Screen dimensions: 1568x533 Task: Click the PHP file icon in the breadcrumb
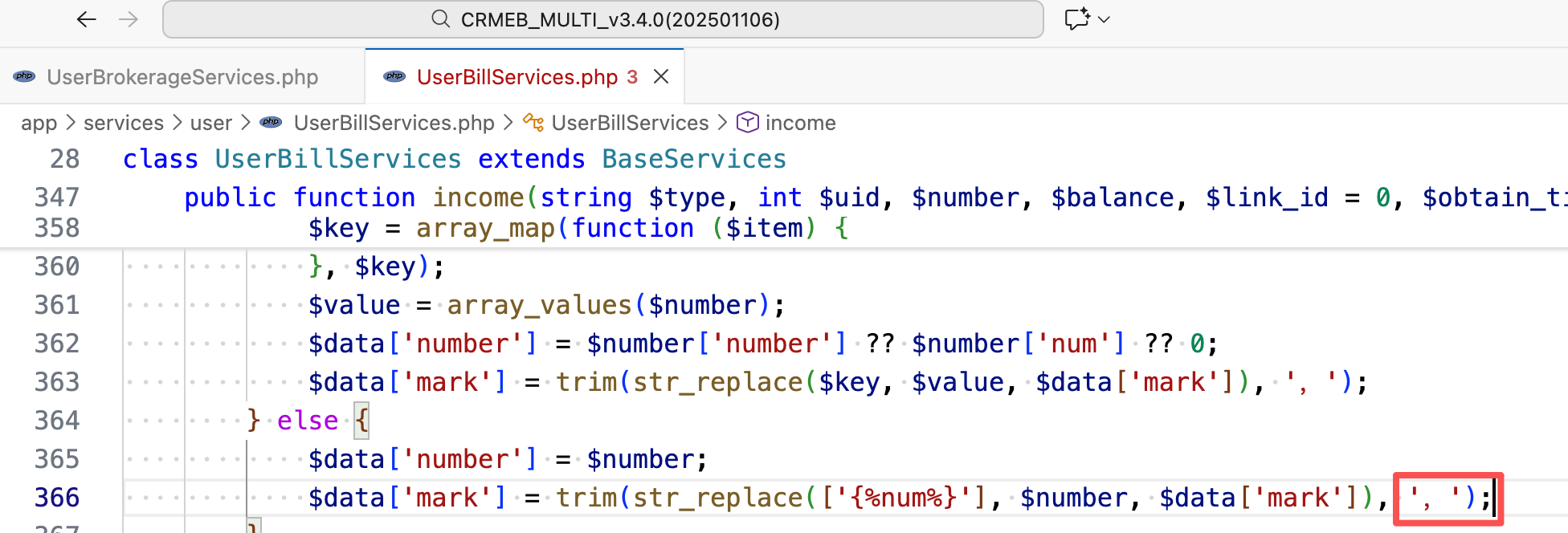coord(272,123)
